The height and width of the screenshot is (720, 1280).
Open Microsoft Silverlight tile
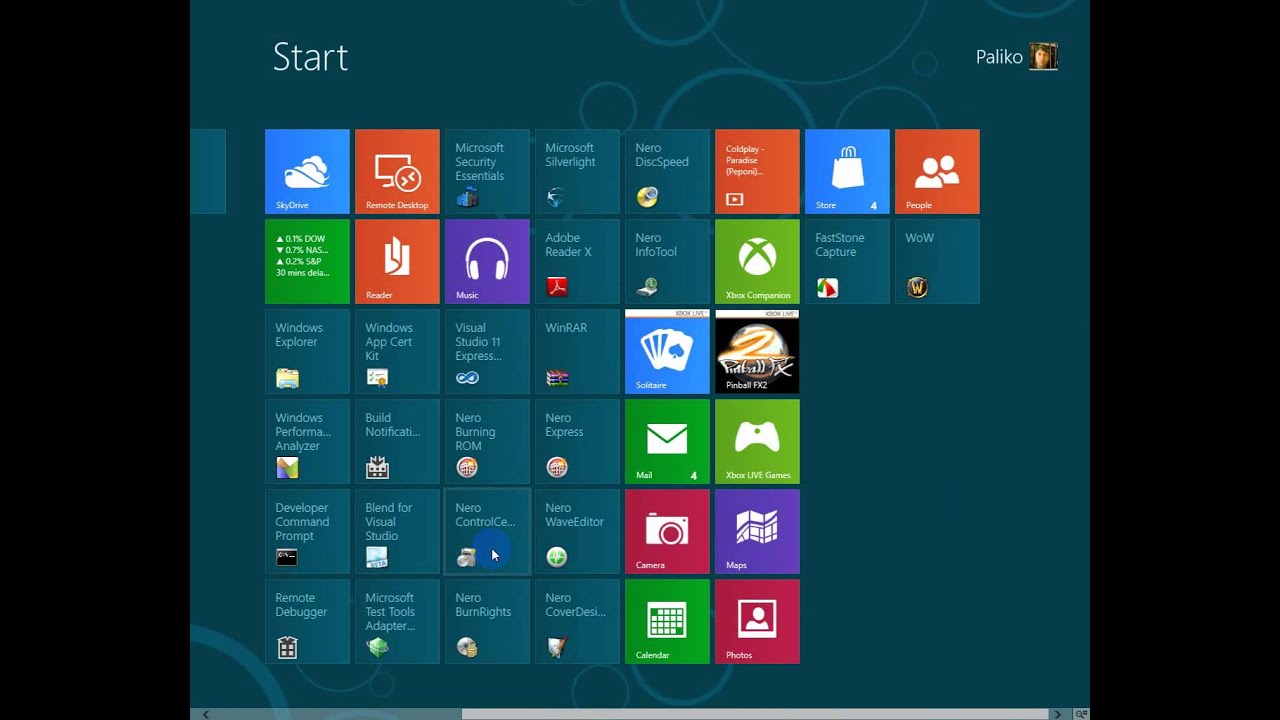pyautogui.click(x=577, y=171)
